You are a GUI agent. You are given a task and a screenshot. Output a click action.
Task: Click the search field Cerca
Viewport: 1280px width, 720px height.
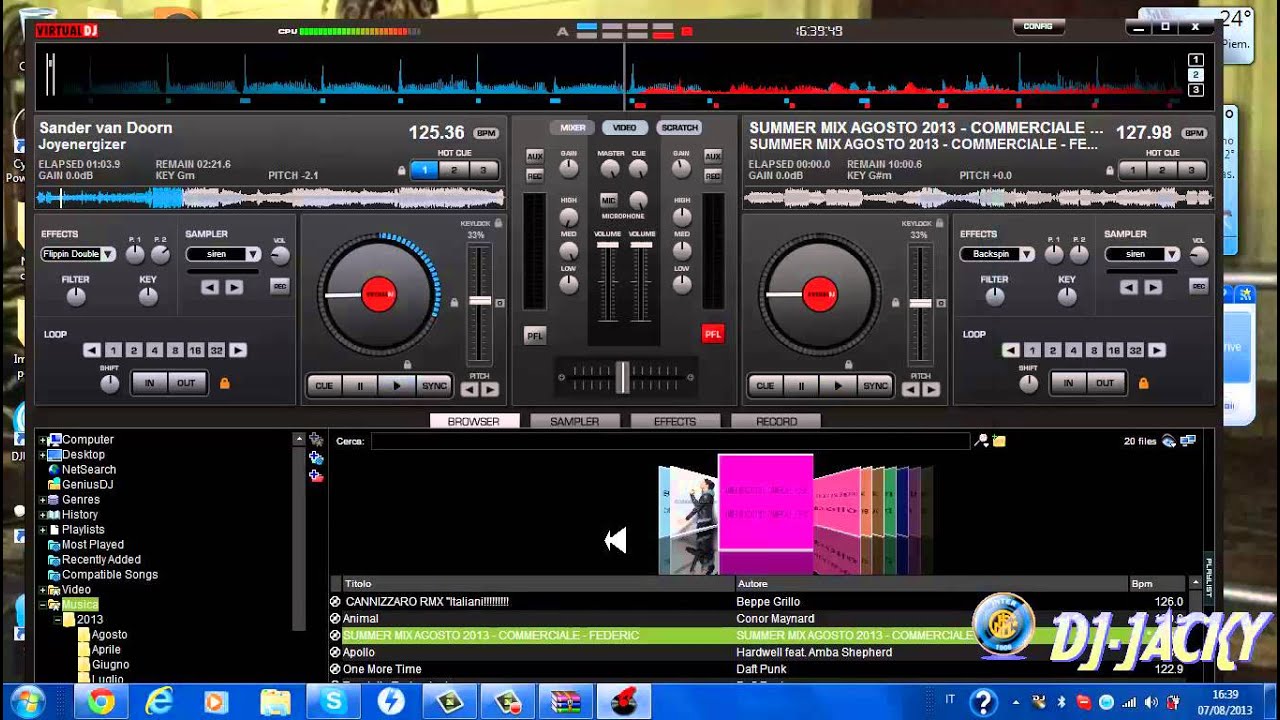670,441
